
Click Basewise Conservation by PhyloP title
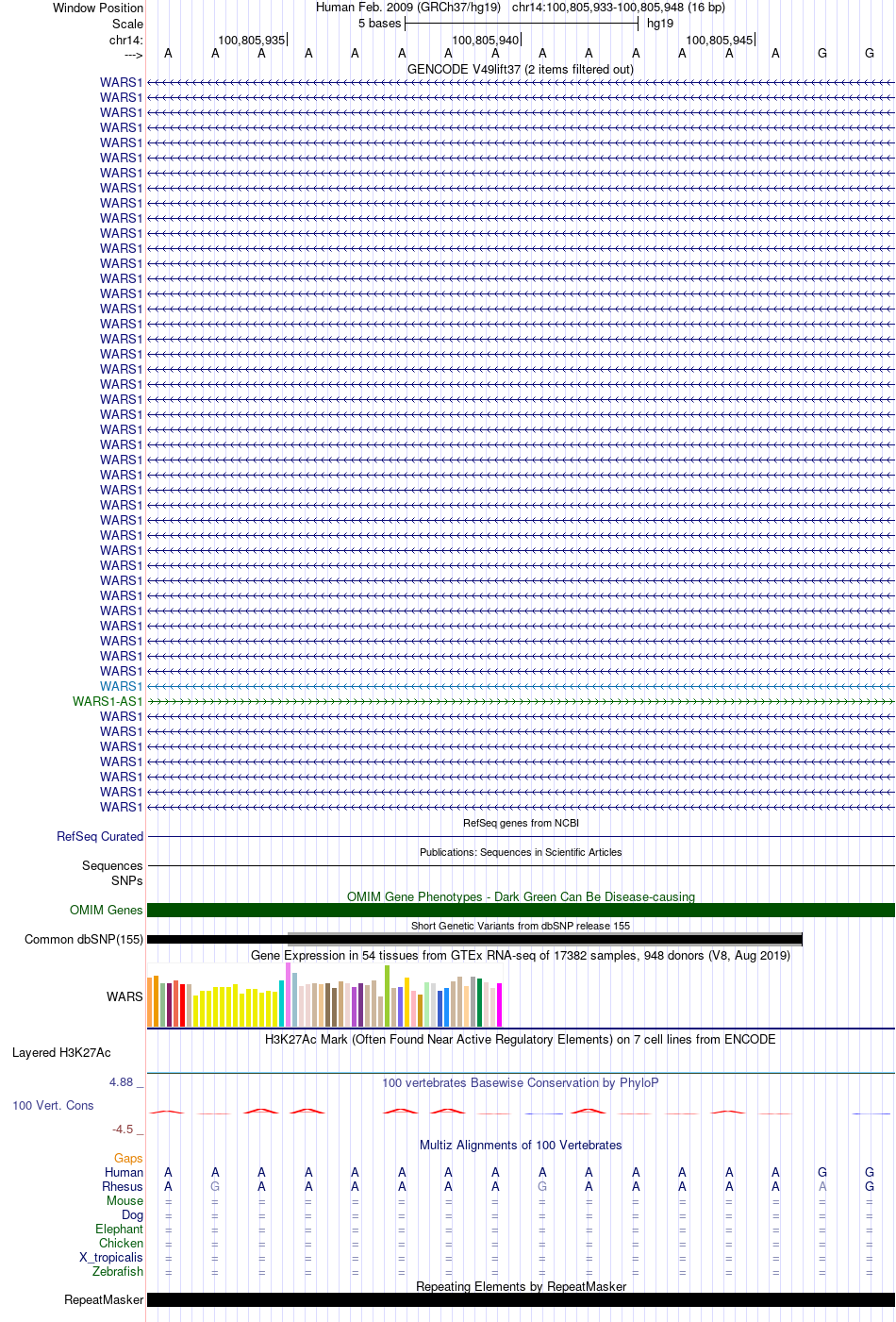point(521,1082)
